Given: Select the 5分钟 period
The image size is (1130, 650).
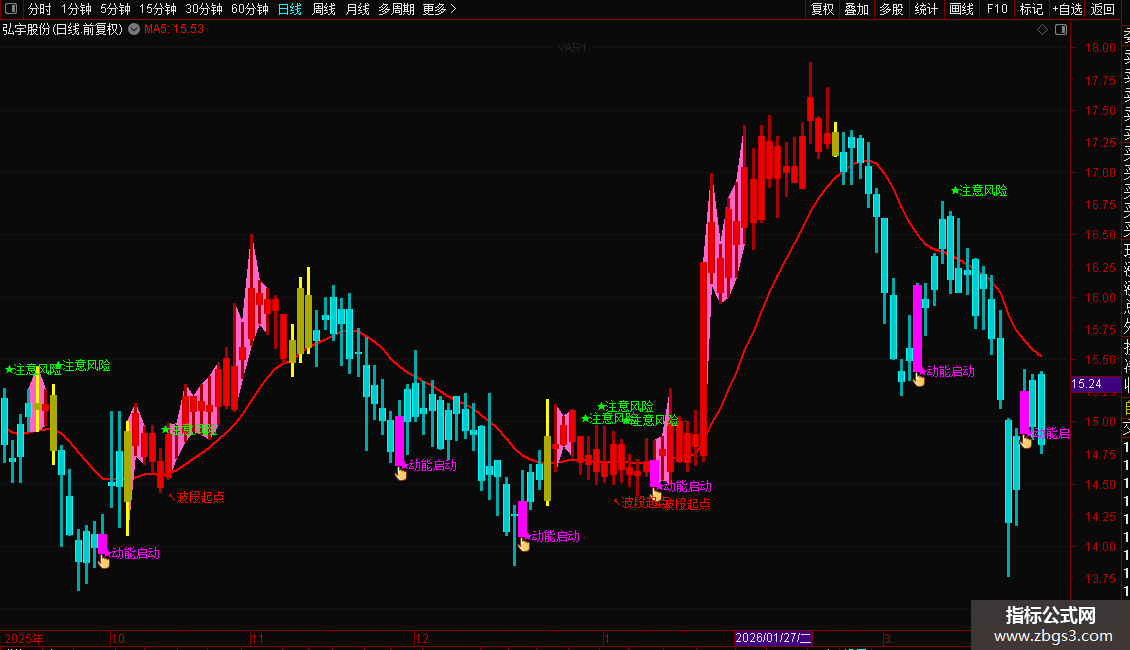Looking at the screenshot, I should pyautogui.click(x=115, y=9).
